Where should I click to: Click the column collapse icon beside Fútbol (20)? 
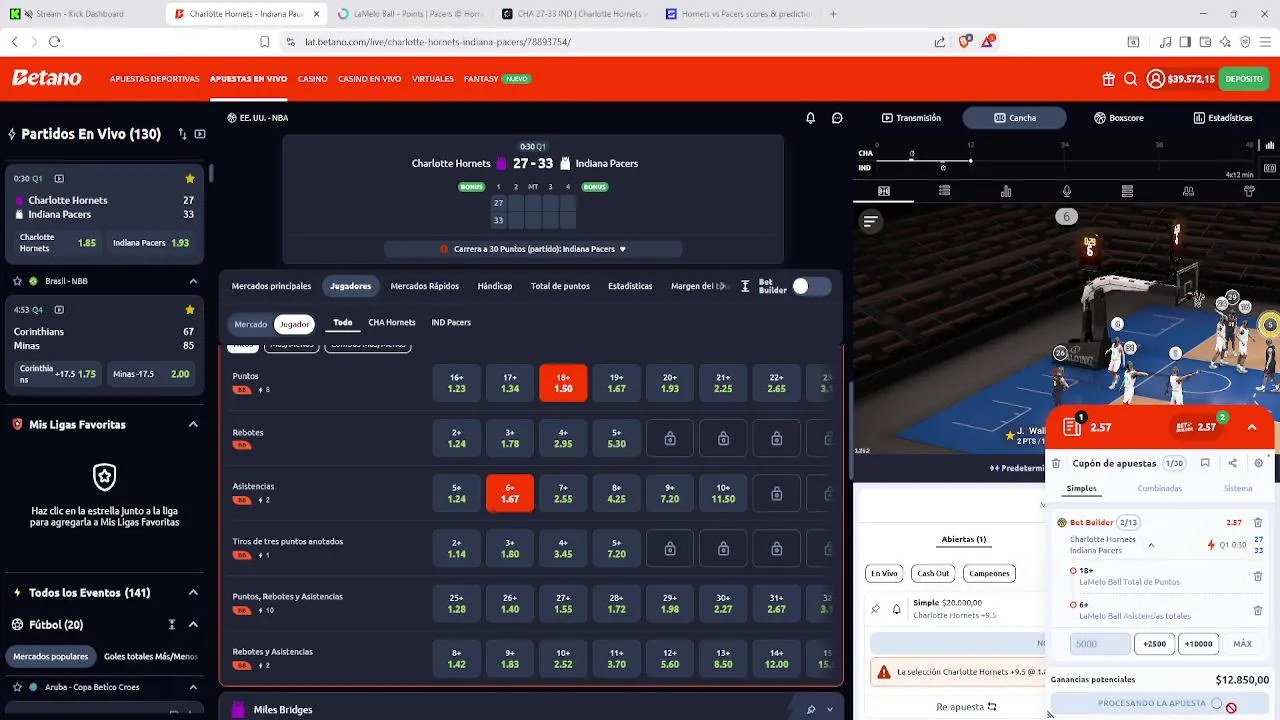(172, 624)
